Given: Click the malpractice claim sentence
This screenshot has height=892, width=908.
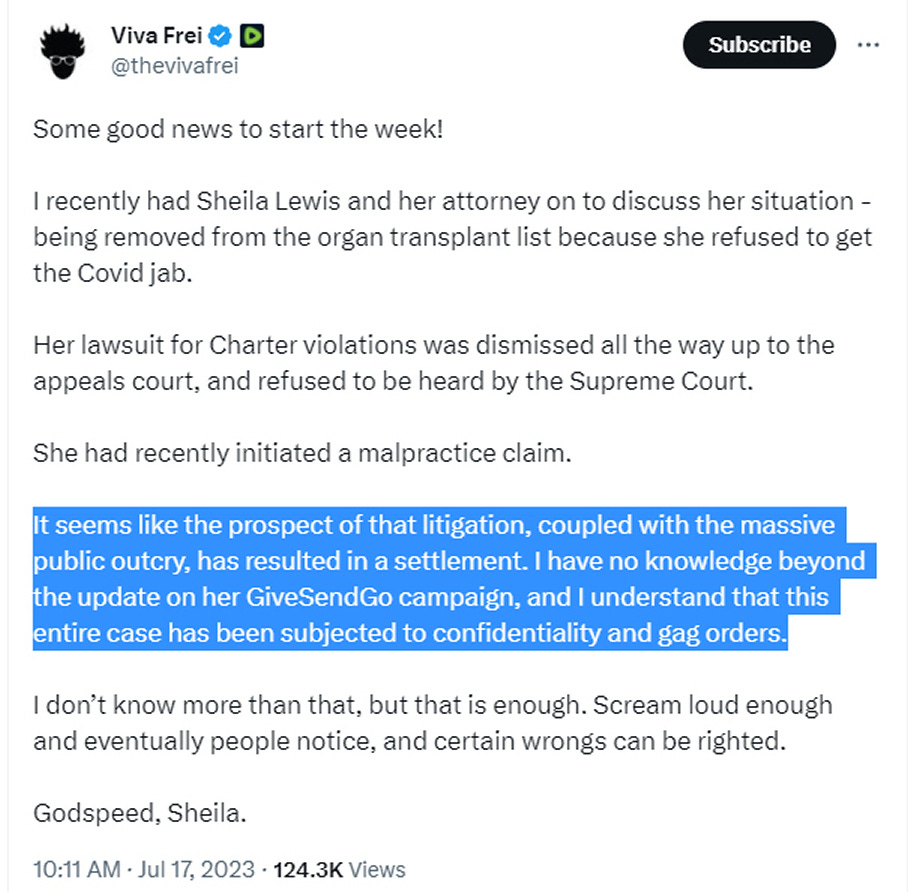Looking at the screenshot, I should (302, 453).
